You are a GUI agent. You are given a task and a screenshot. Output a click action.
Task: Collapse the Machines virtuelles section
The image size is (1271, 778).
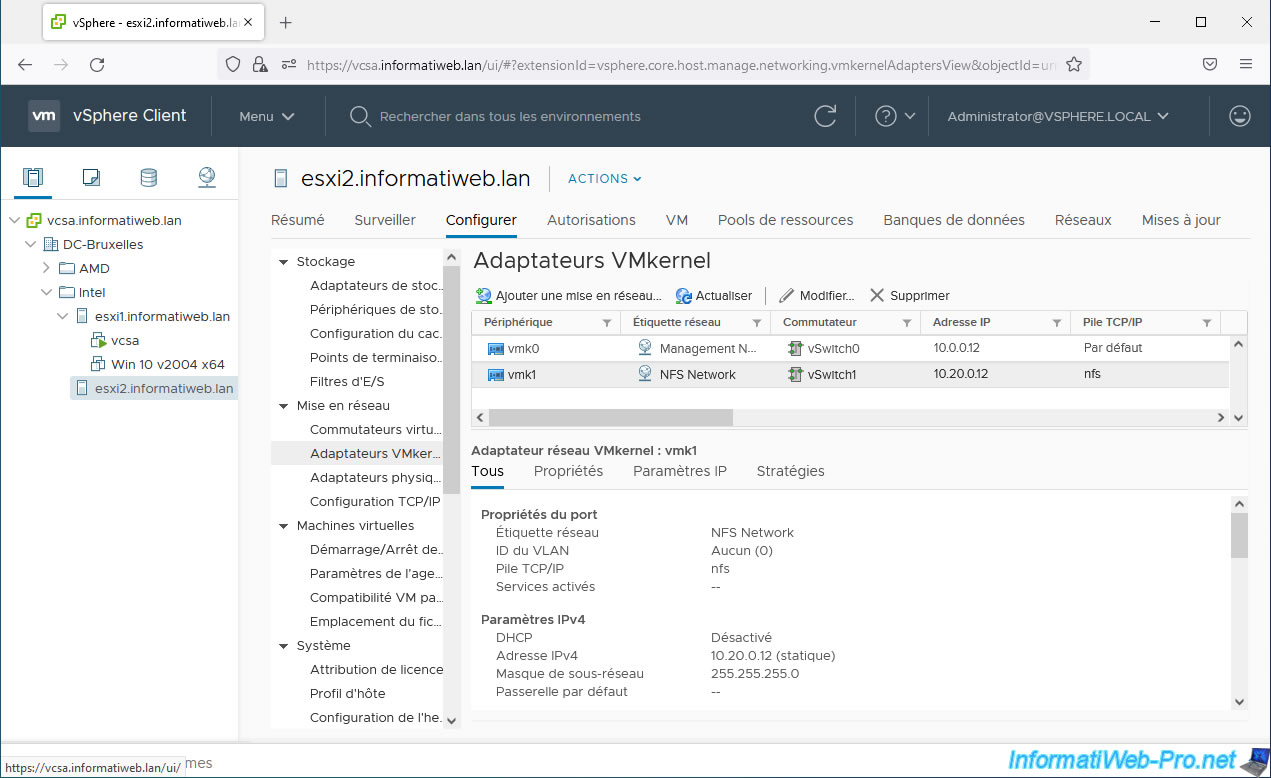click(x=283, y=526)
